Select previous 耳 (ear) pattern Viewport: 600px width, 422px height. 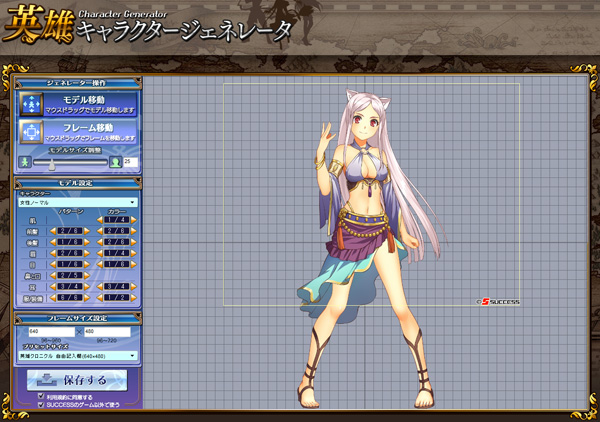pos(53,287)
